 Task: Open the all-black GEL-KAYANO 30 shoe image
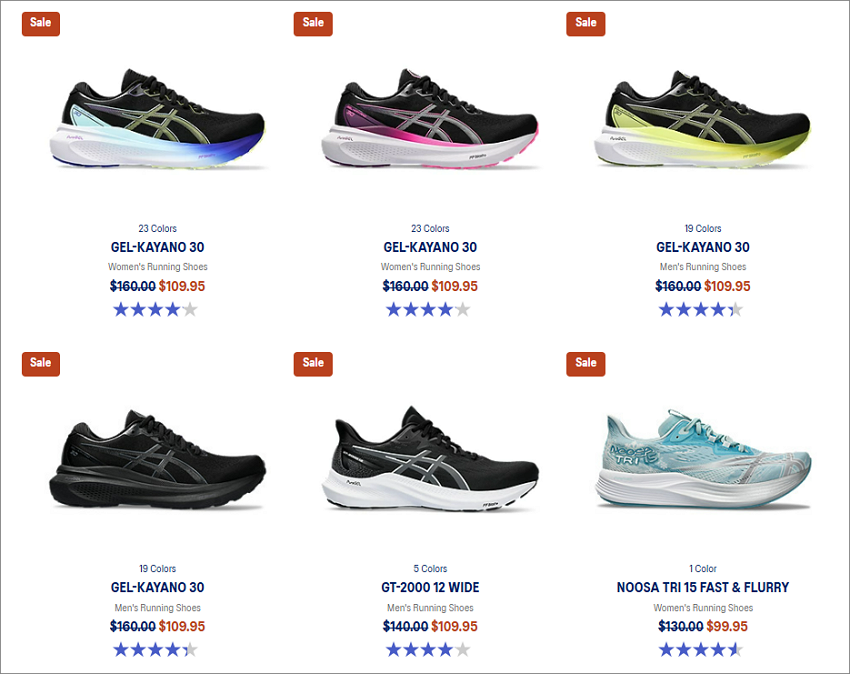pyautogui.click(x=157, y=459)
